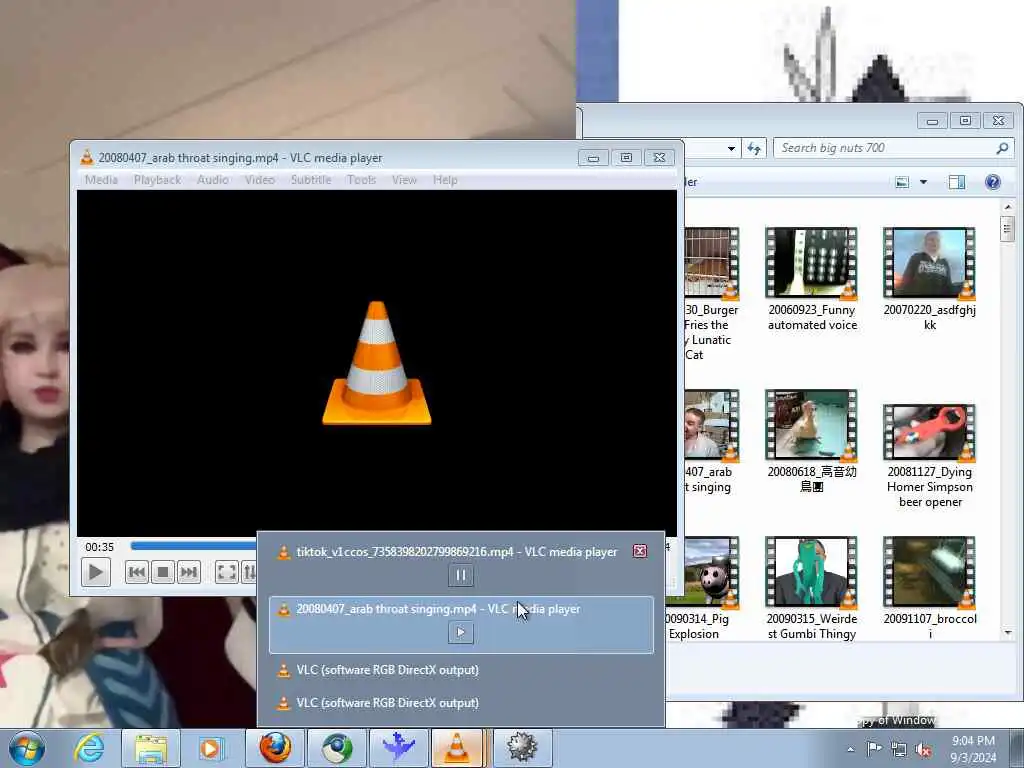
Task: Open the Audio menu in VLC
Action: click(213, 180)
